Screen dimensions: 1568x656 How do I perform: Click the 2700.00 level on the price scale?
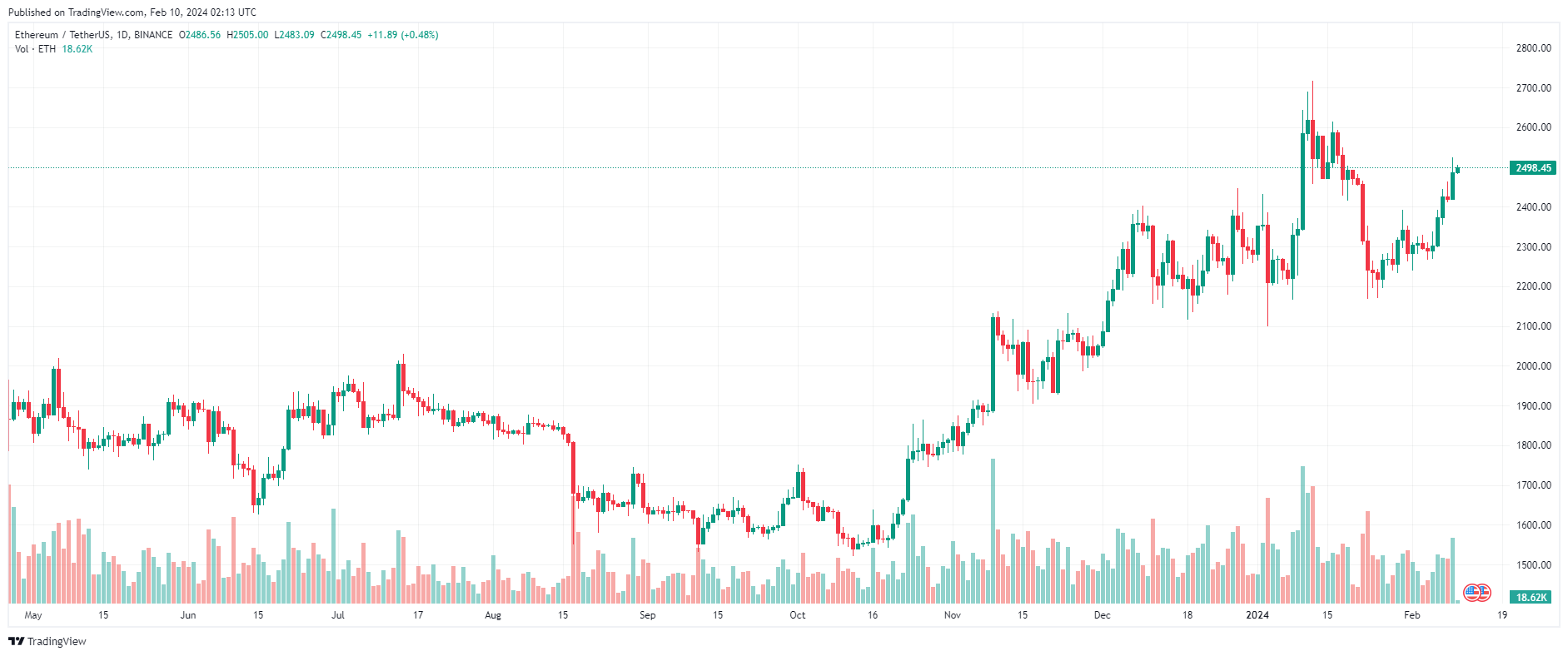pos(1534,87)
